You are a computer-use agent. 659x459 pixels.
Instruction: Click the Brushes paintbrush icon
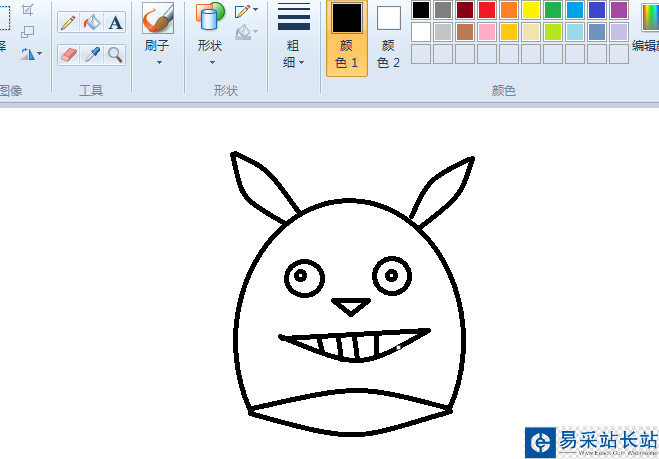point(158,18)
